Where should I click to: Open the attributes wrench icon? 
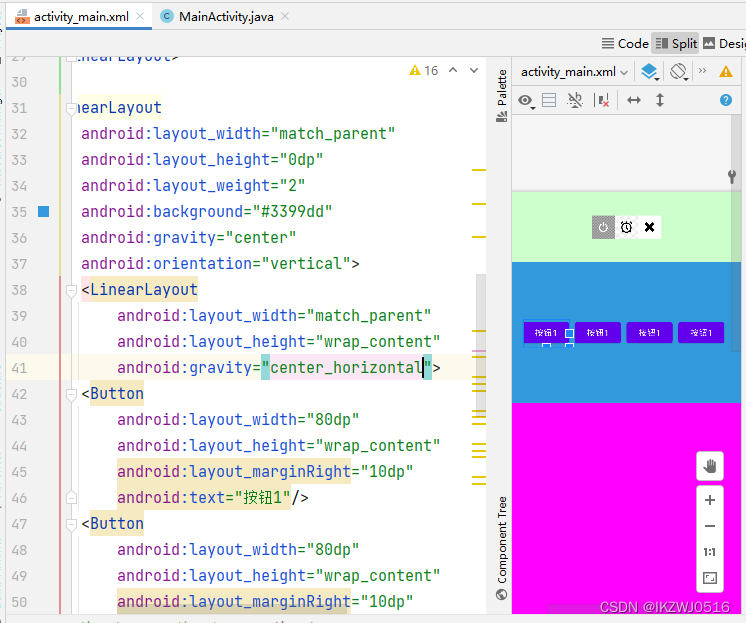pyautogui.click(x=732, y=177)
